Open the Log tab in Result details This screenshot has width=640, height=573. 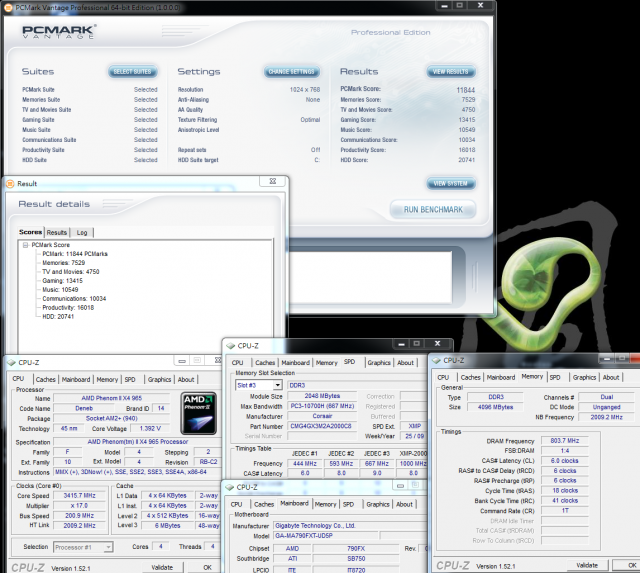82,232
